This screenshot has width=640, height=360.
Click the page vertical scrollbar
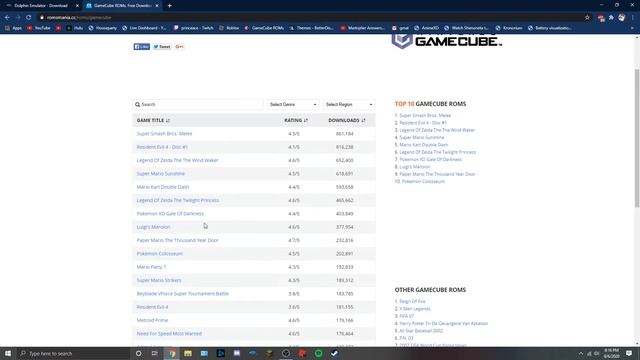637,138
